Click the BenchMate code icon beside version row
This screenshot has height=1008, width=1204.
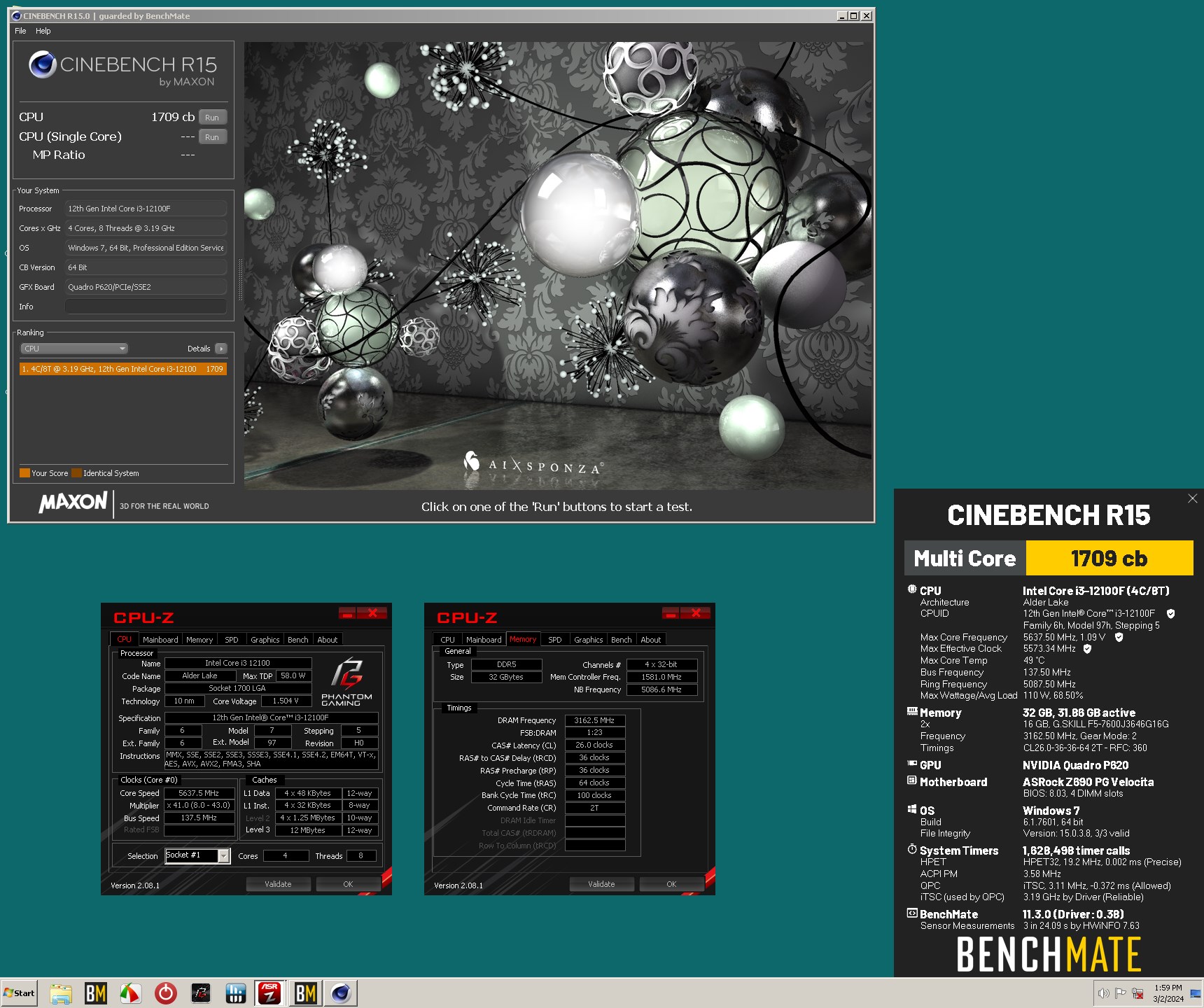click(x=912, y=913)
